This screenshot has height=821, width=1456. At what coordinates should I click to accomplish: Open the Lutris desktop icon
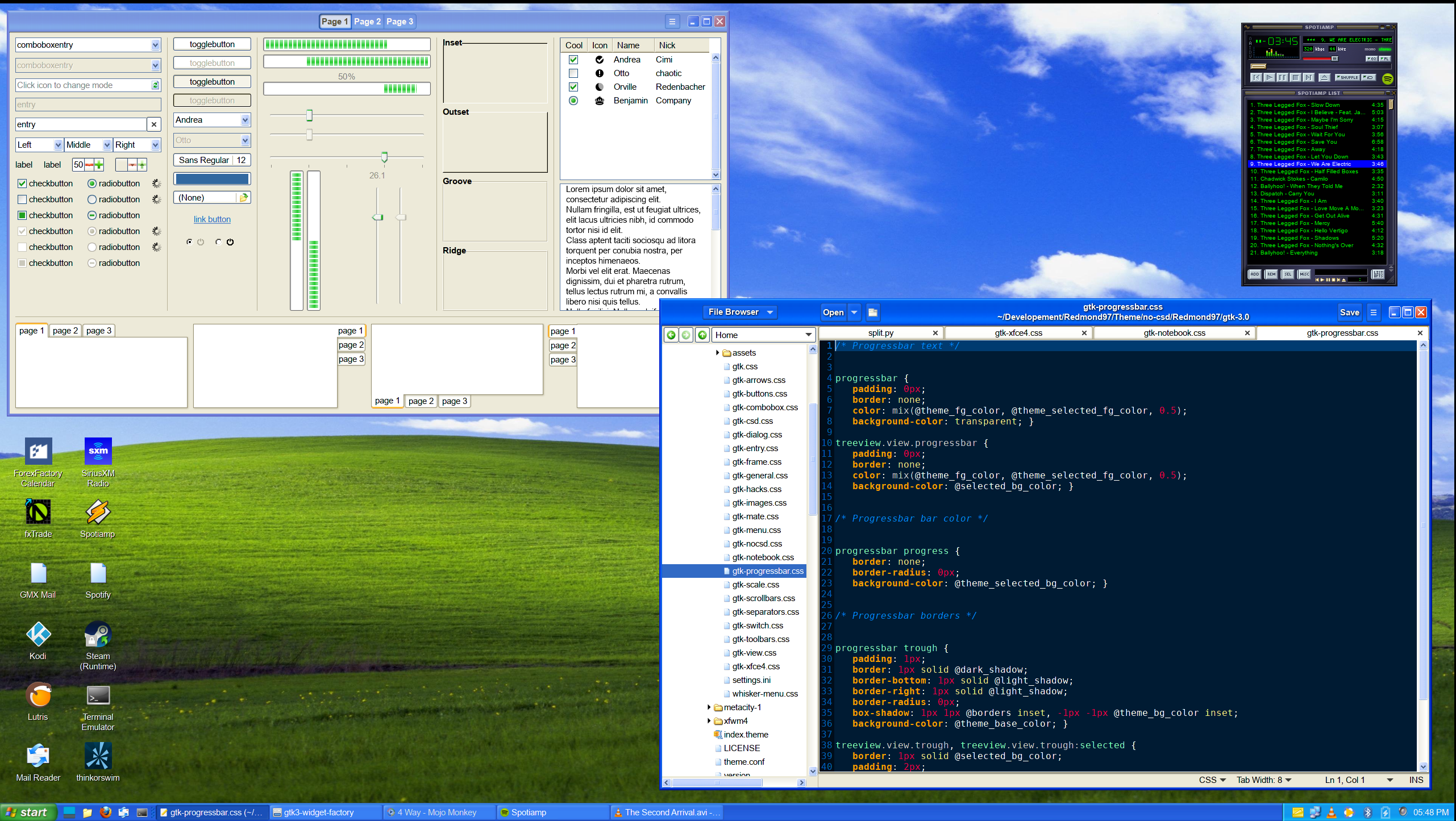point(38,701)
